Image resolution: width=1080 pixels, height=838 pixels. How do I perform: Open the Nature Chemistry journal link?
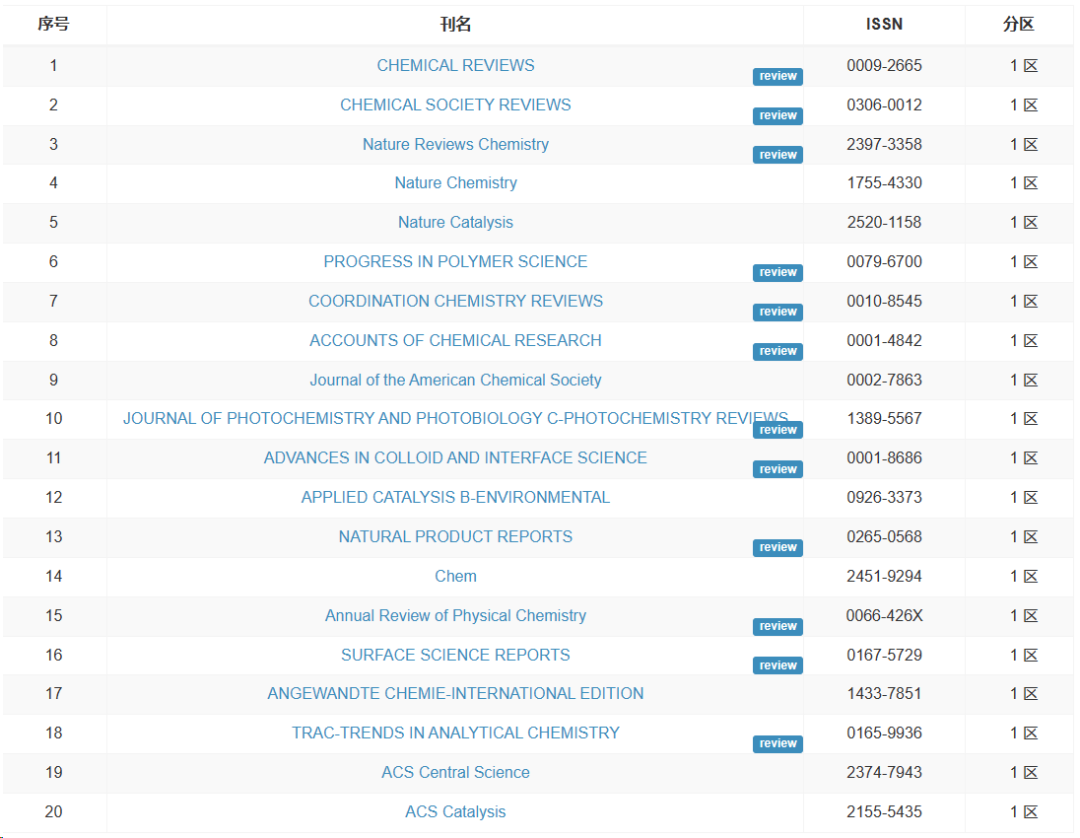click(x=455, y=182)
